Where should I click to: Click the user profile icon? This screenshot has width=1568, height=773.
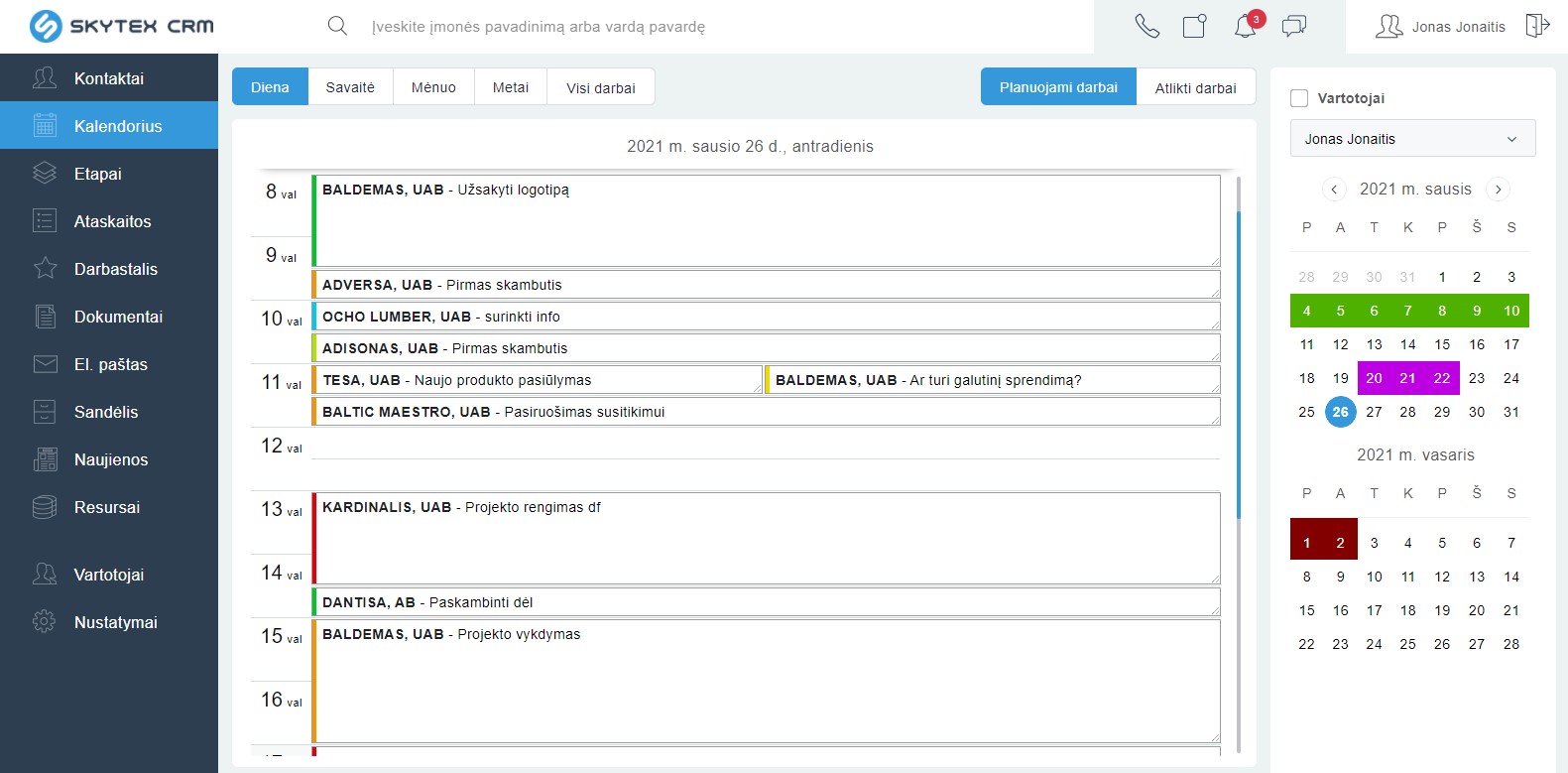(1389, 26)
